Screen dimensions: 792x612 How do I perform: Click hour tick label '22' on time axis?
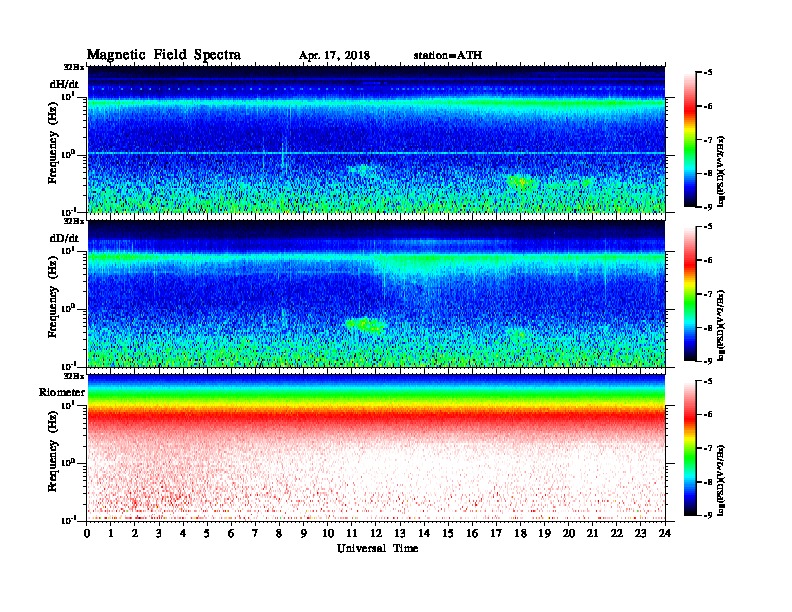pos(617,533)
